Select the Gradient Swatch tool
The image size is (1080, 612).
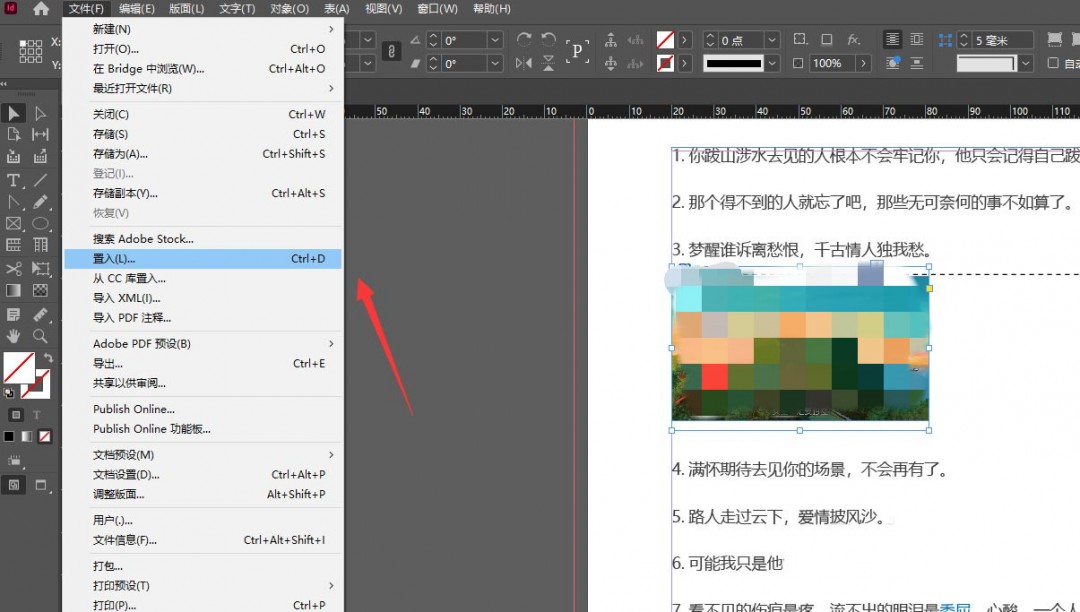[12, 289]
